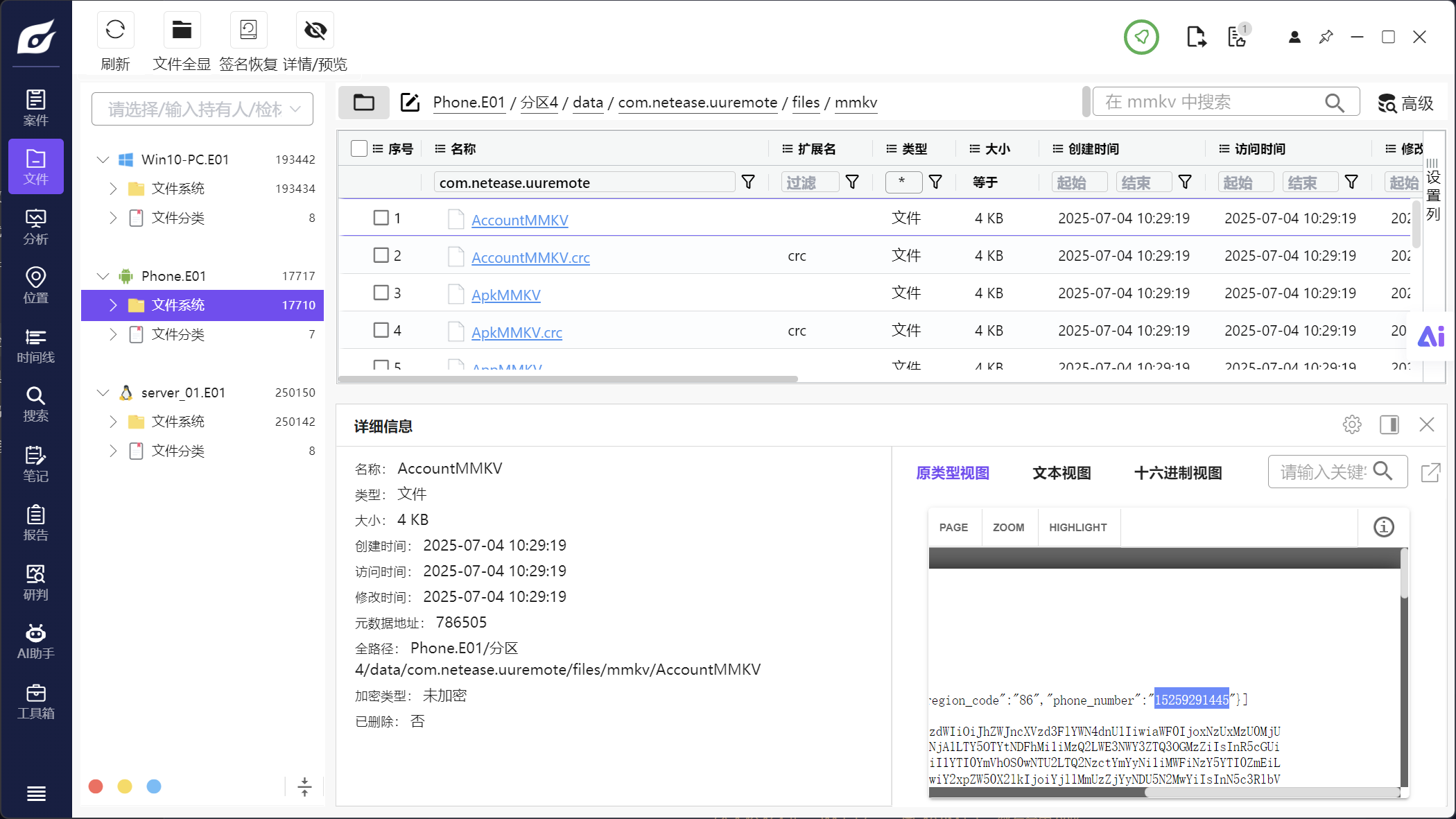
Task: Check the checkbox for row 4 ApkMMKV.crc
Action: 381,330
